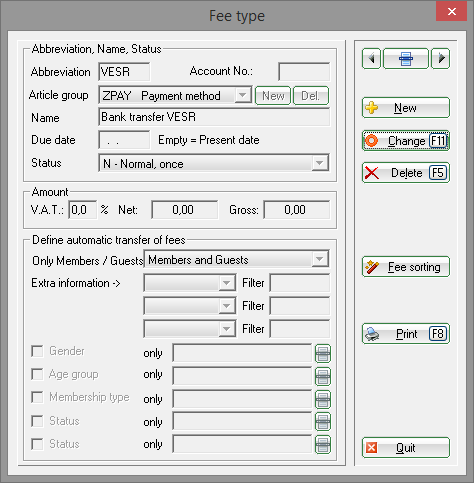This screenshot has width=474, height=483.
Task: Quit the Fee type dialog
Action: tap(406, 448)
